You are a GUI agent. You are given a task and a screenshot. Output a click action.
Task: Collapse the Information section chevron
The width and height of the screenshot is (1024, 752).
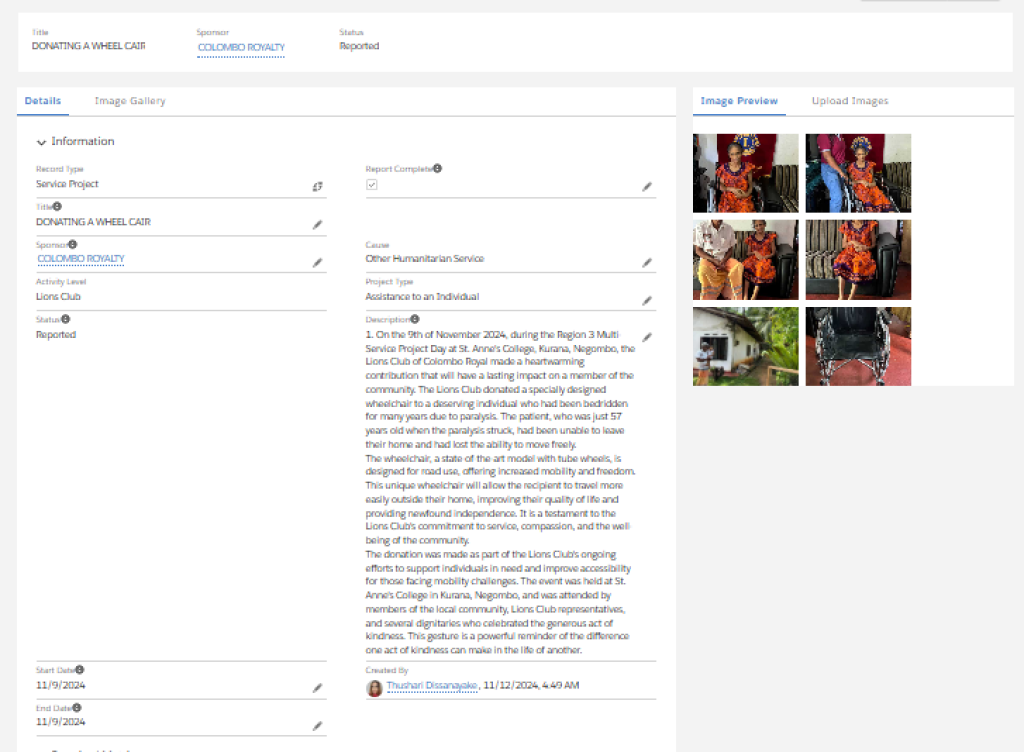click(41, 142)
